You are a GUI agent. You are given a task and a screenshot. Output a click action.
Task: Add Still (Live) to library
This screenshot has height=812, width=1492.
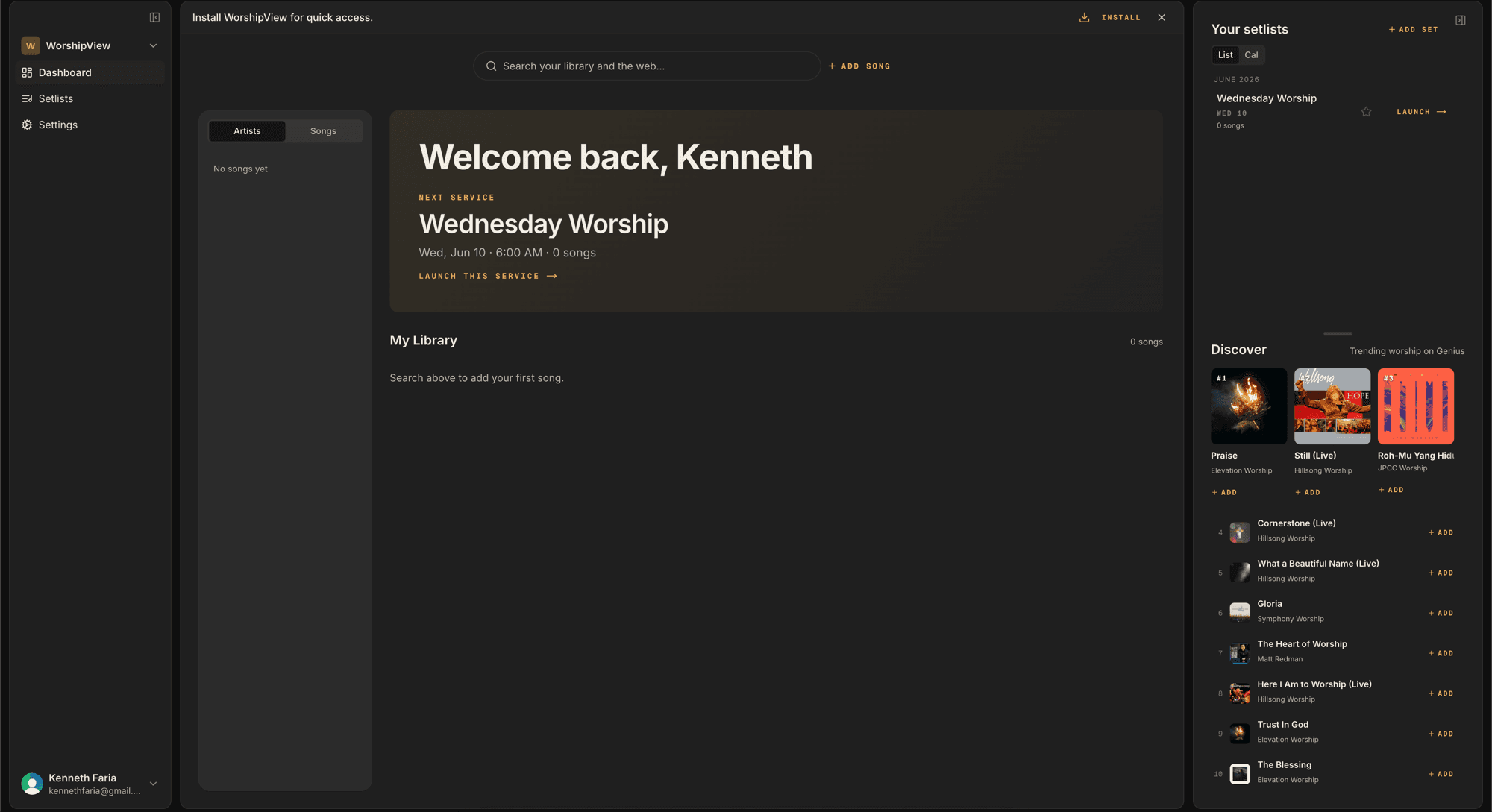1308,492
